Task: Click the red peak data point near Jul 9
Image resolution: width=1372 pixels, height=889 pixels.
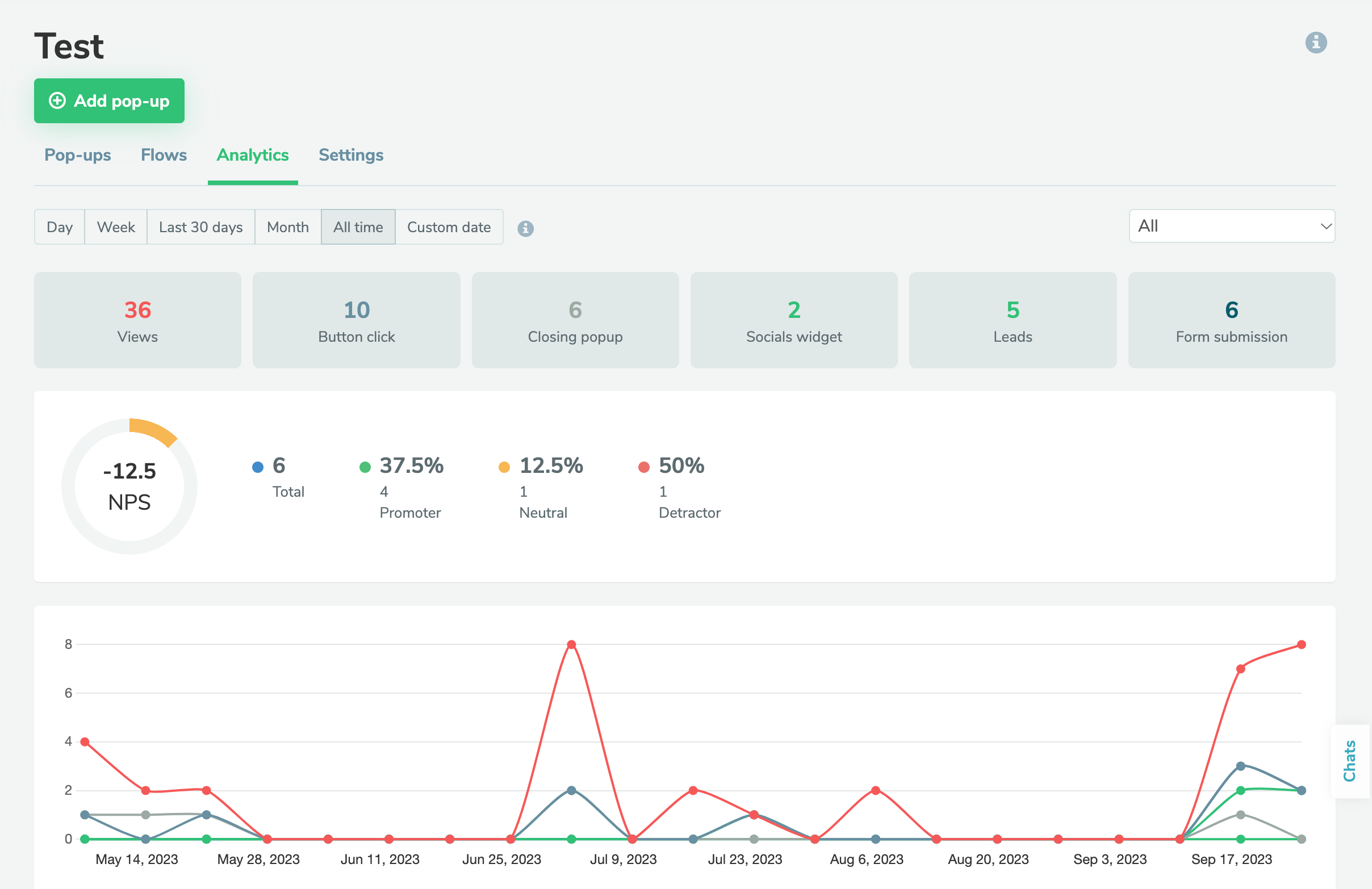Action: (x=571, y=644)
